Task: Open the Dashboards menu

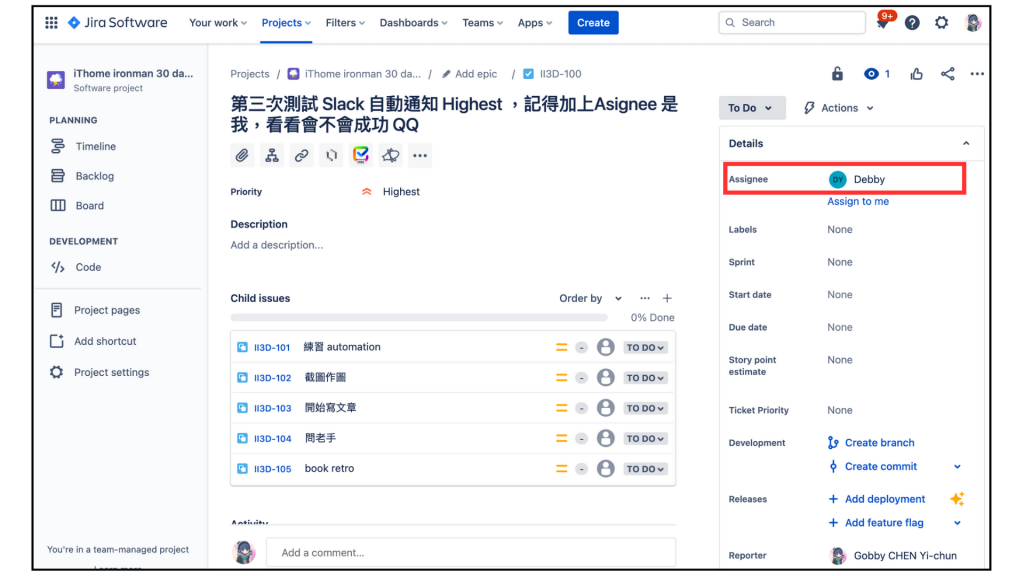Action: point(413,23)
